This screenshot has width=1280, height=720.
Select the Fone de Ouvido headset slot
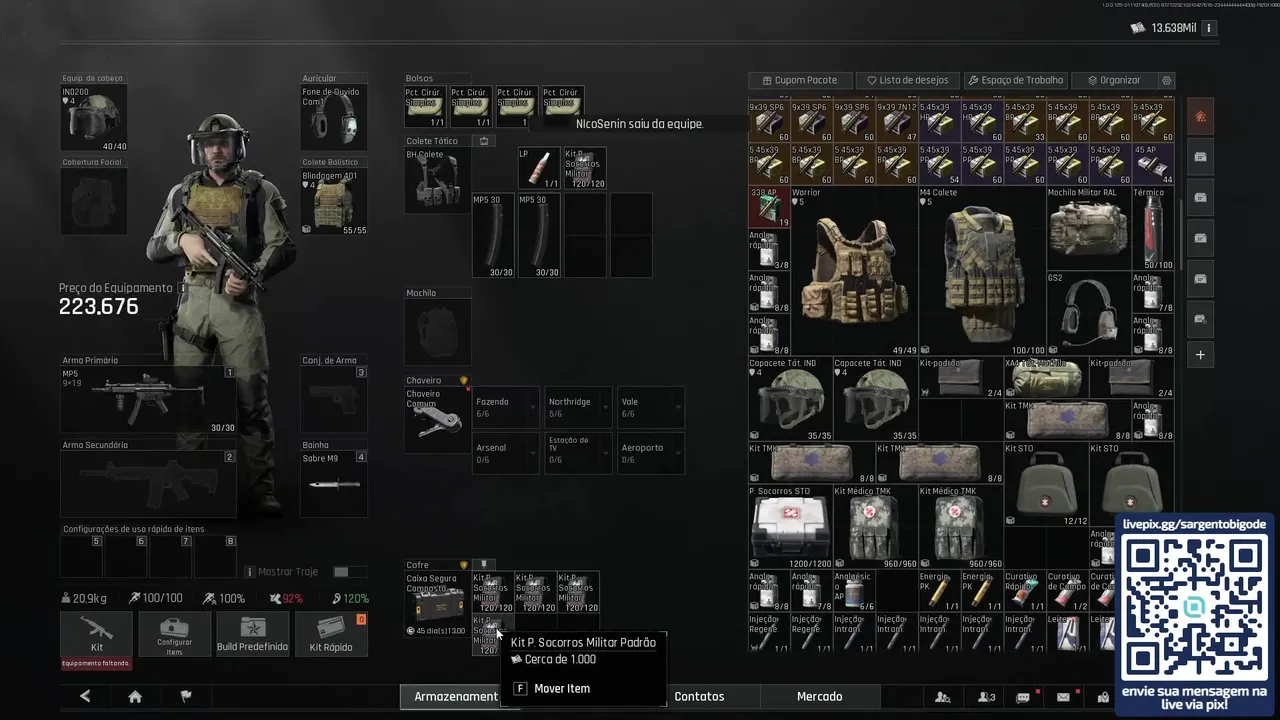(x=334, y=118)
